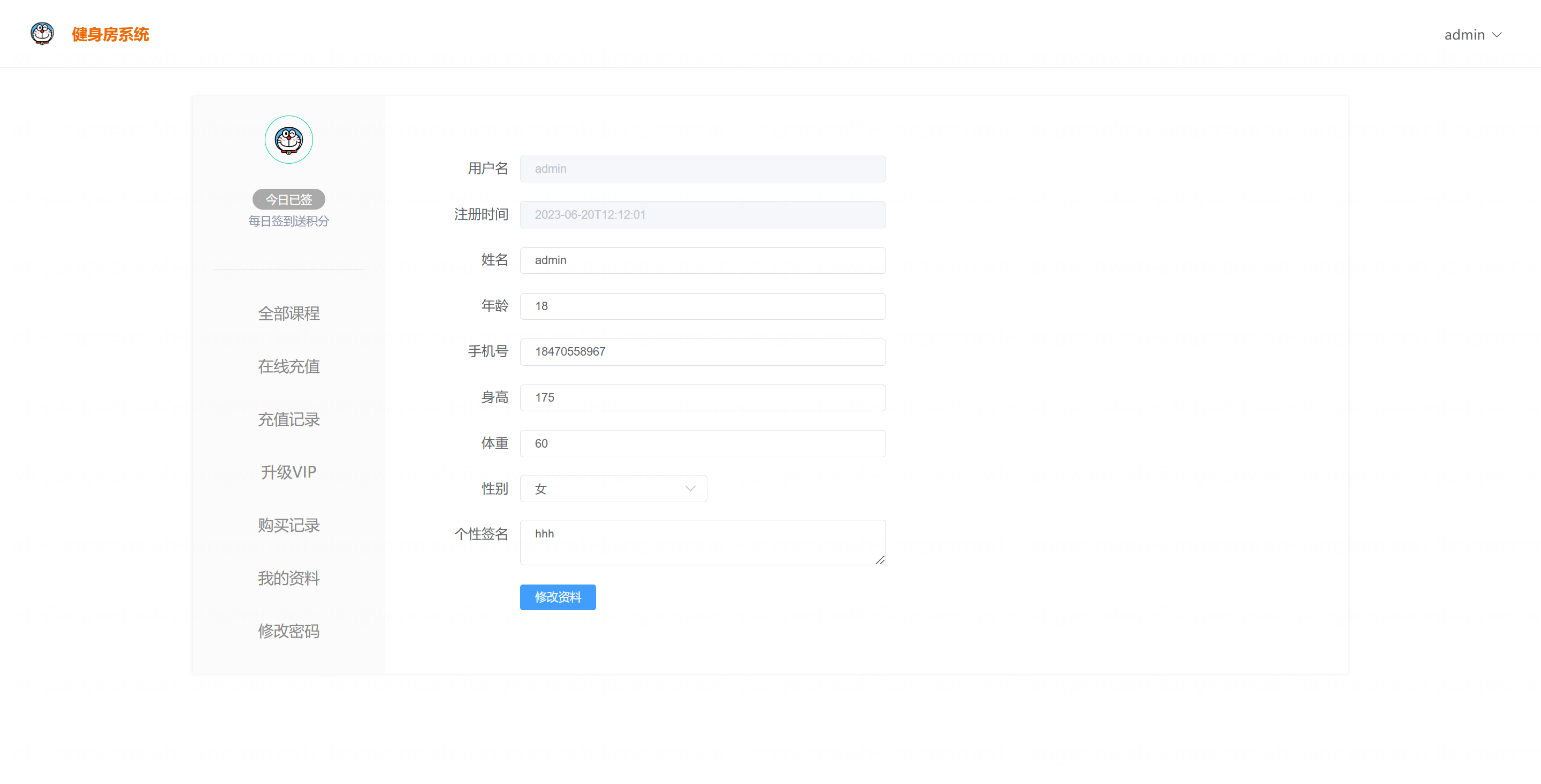1541x784 pixels.
Task: Select 我的资料 in sidebar
Action: tap(288, 578)
